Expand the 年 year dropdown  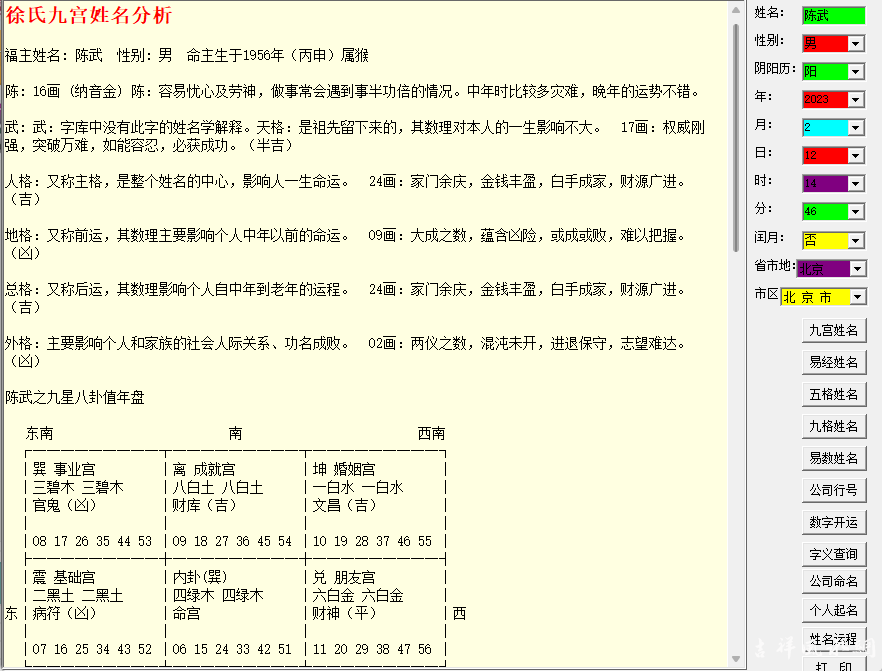(856, 100)
